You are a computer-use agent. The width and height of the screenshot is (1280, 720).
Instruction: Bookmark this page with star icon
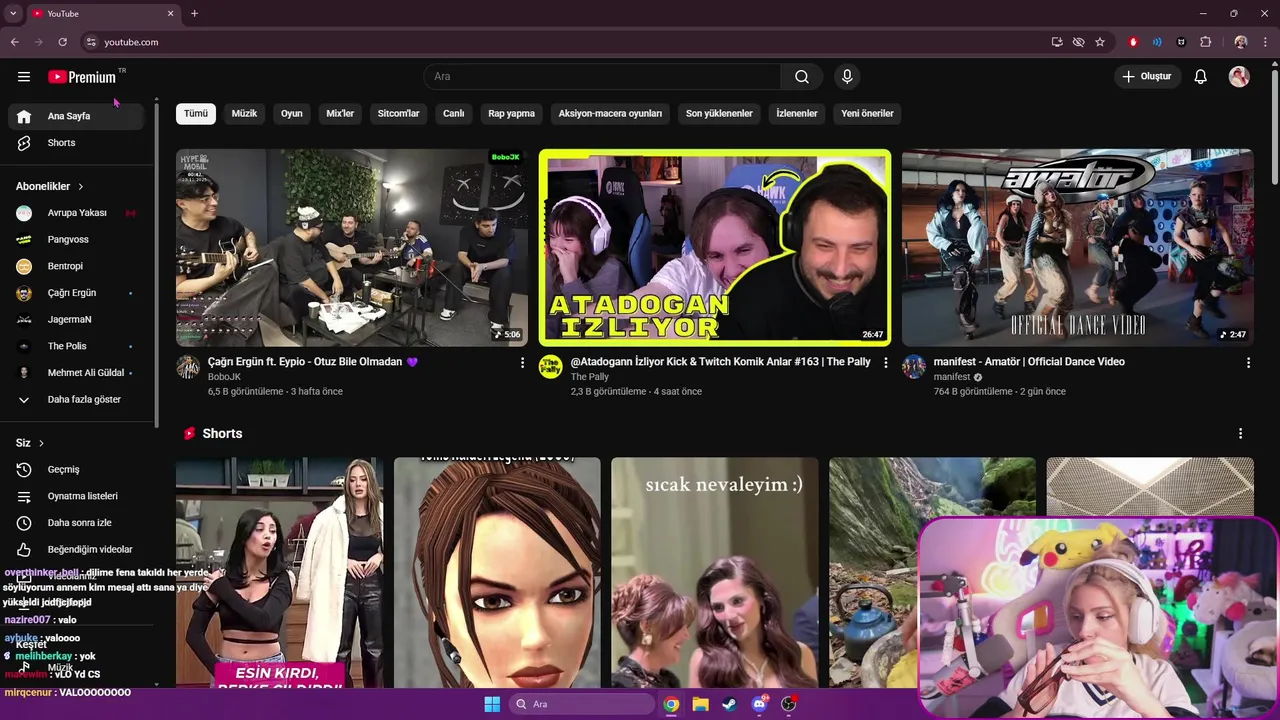(x=1100, y=42)
